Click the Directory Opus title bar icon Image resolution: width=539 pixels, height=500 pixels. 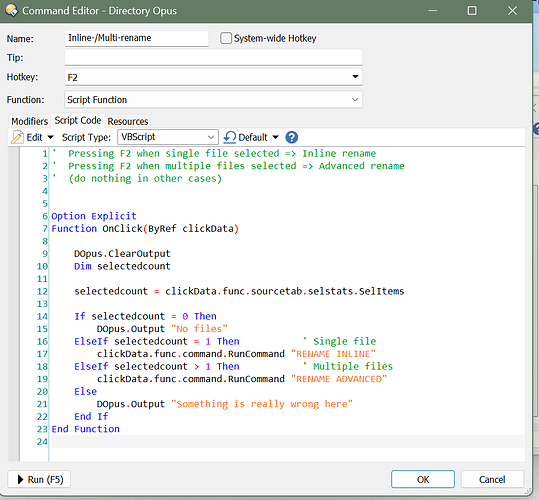tap(12, 10)
